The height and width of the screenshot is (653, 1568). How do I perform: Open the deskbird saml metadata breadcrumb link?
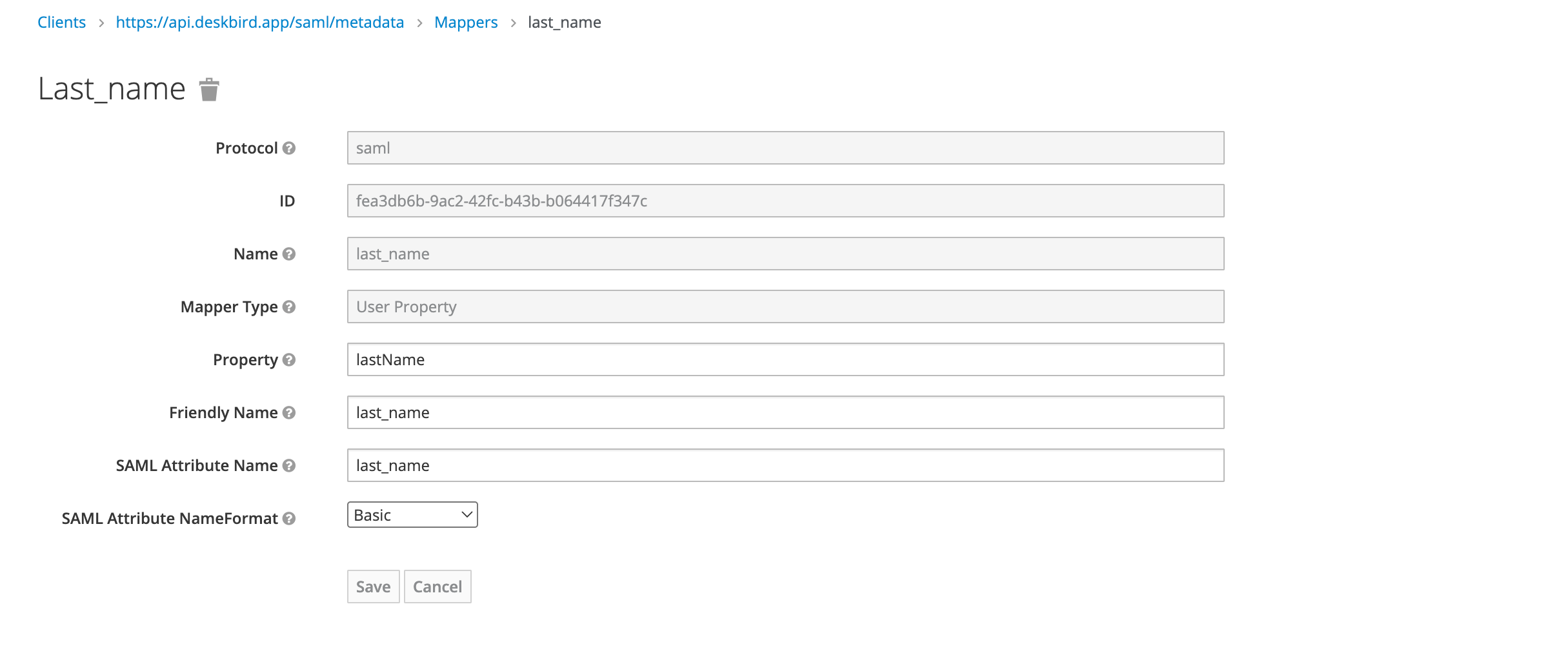tap(259, 23)
